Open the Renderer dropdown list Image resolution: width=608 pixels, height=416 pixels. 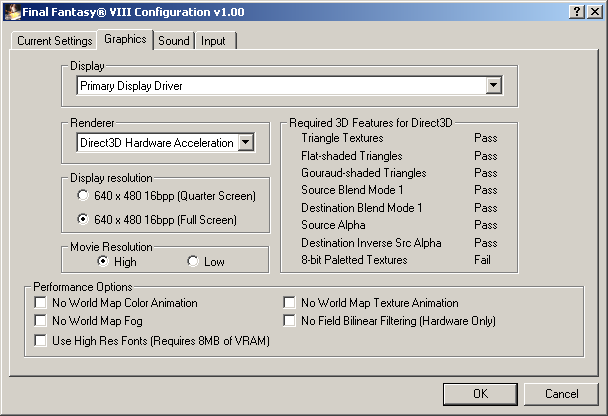(246, 143)
